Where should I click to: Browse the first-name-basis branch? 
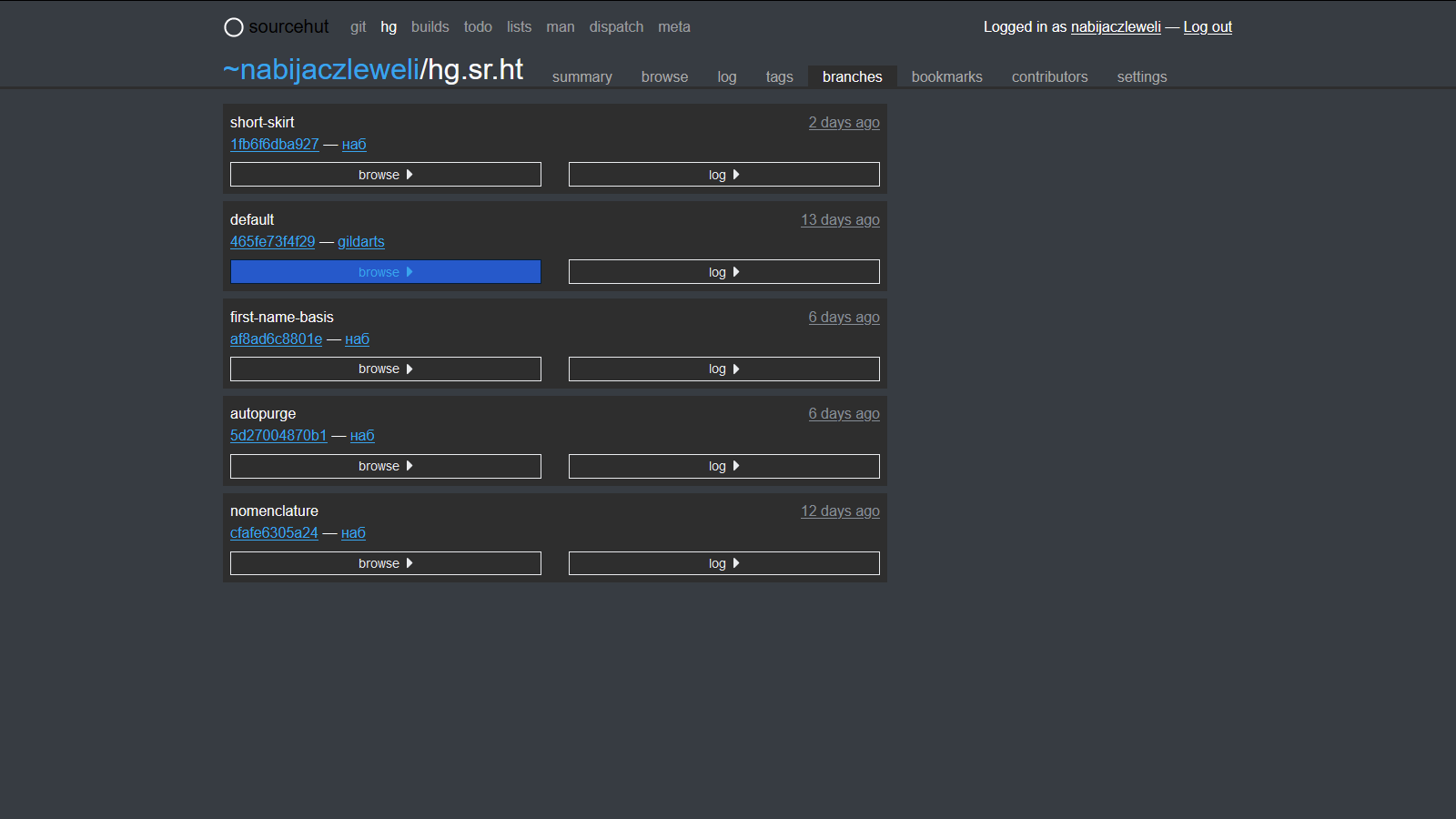point(385,369)
